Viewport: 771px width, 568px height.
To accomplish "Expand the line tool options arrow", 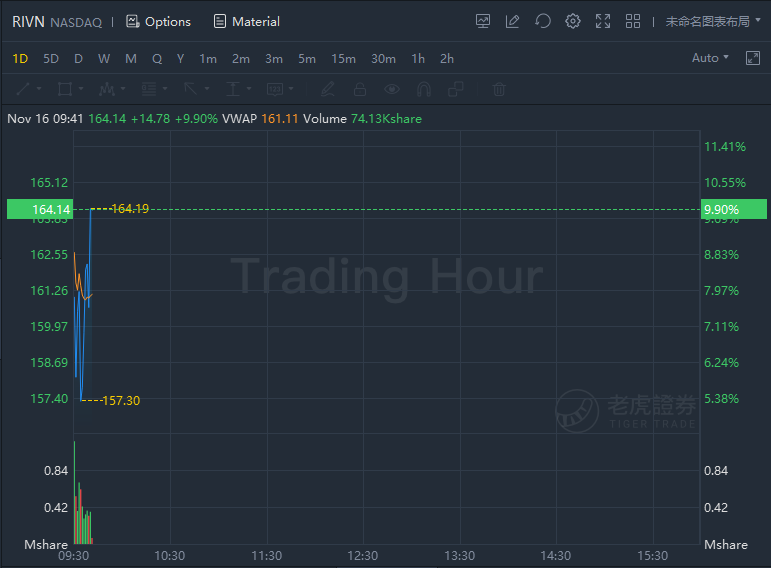I will [x=39, y=89].
